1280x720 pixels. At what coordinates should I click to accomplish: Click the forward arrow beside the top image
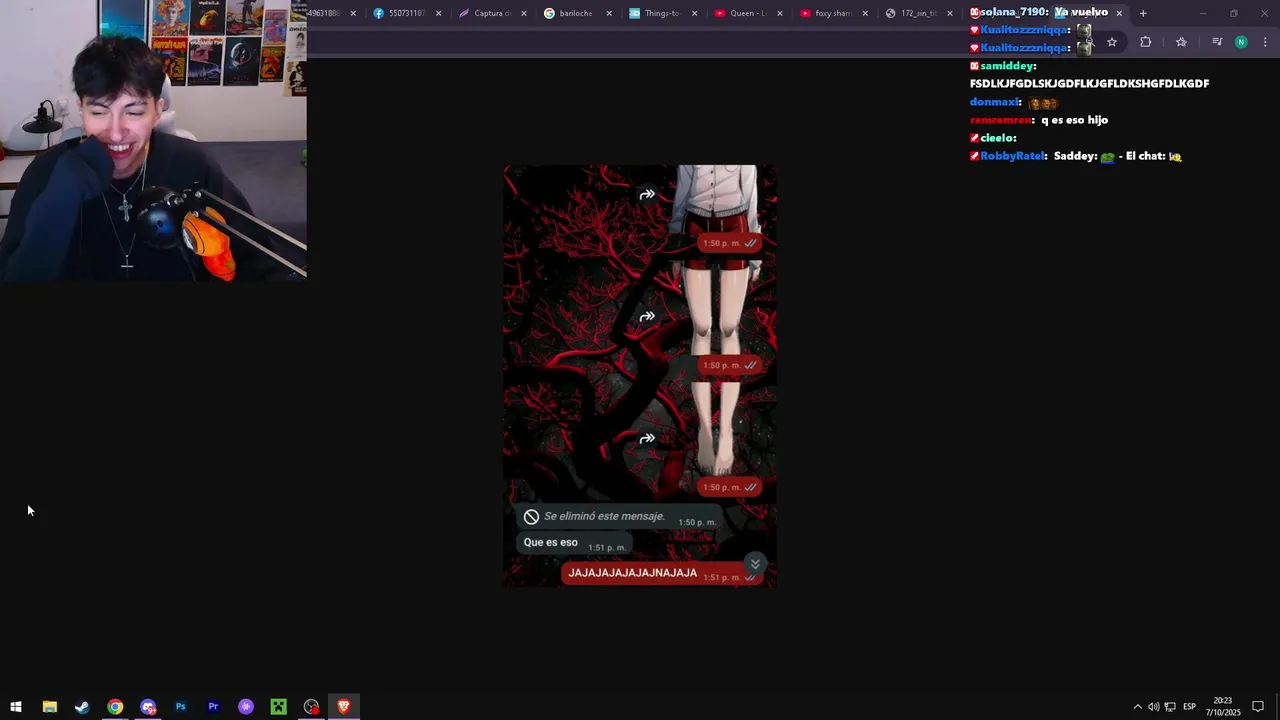click(647, 194)
